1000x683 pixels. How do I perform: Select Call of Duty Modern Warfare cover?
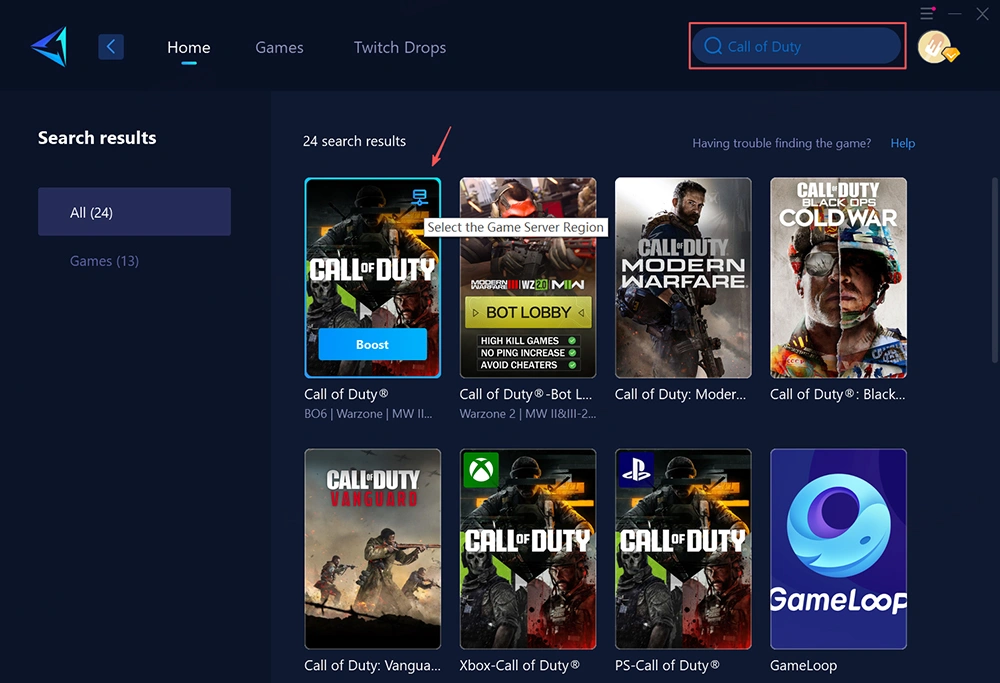point(683,277)
